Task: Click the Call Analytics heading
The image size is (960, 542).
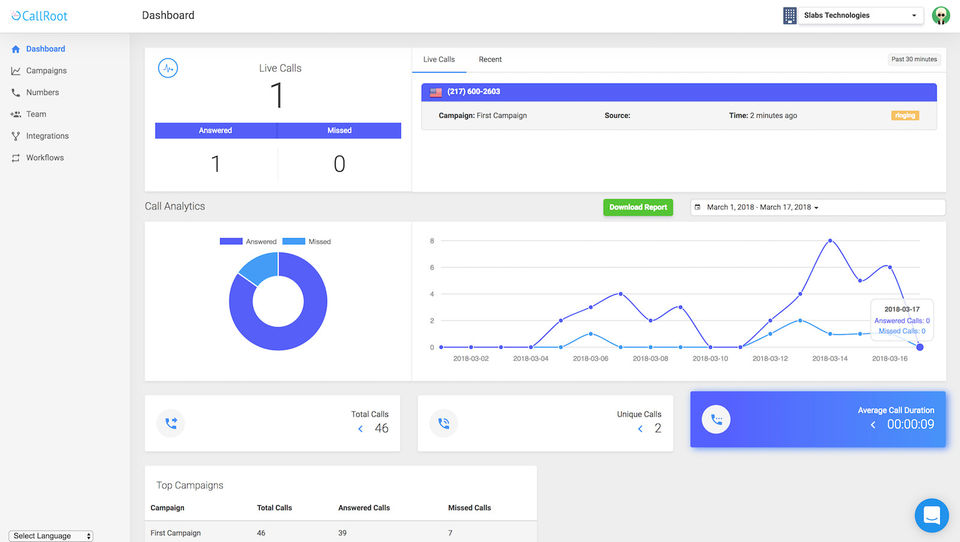Action: (175, 206)
